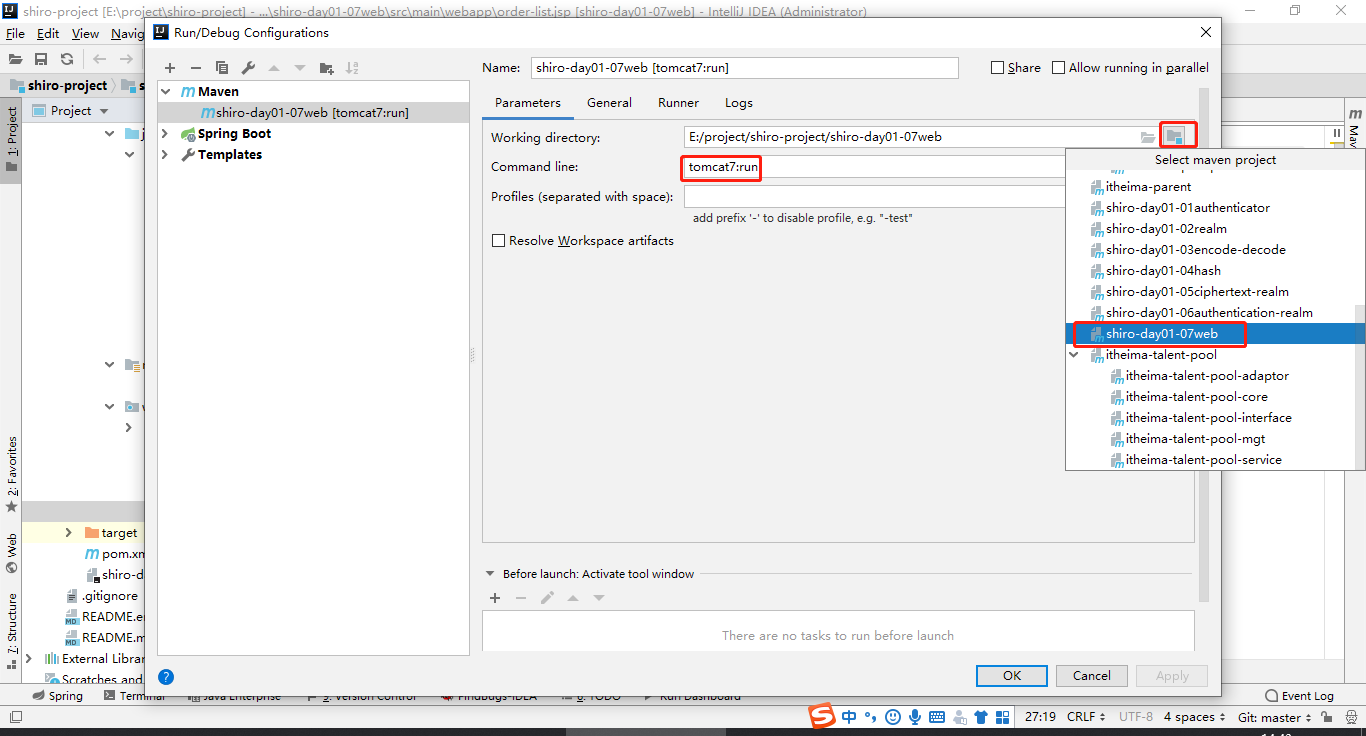Select shiro-day01-04hash in Maven project list

[1209, 271]
